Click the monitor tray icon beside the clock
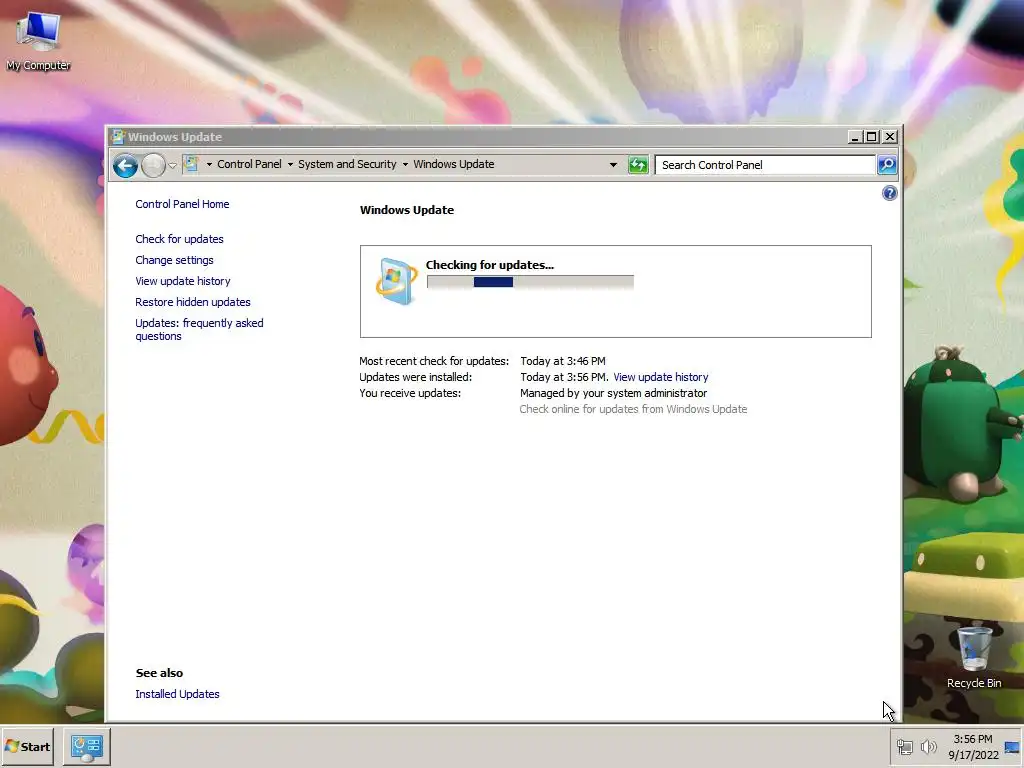This screenshot has height=768, width=1024. click(x=1012, y=748)
